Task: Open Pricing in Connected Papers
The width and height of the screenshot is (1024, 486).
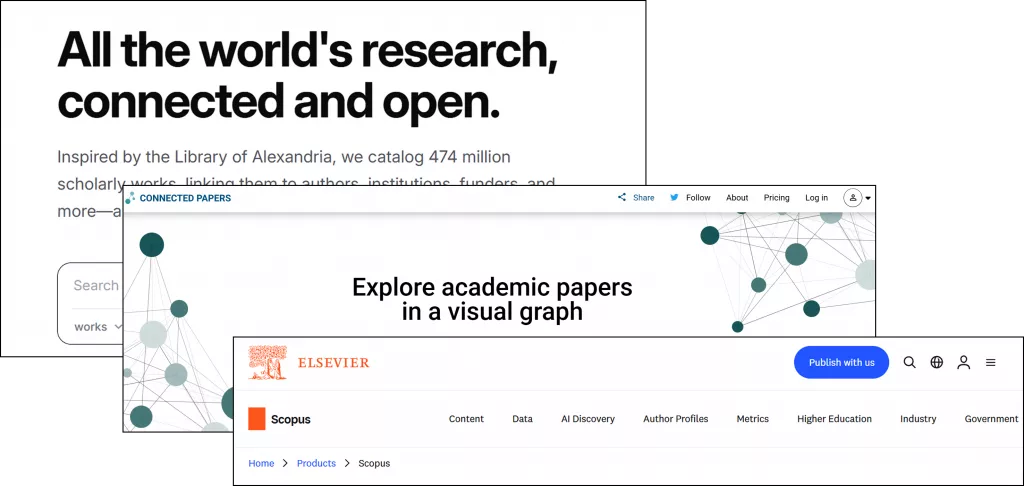Action: click(776, 197)
